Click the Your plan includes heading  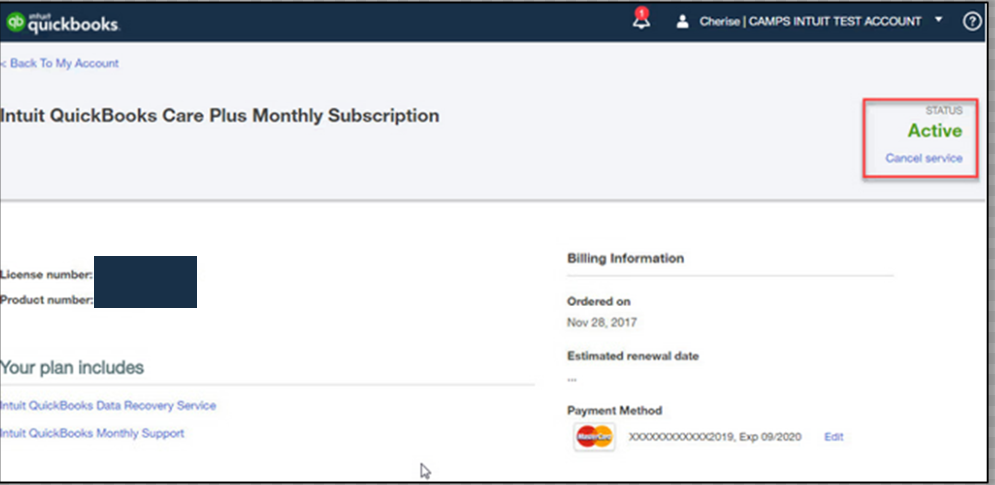pyautogui.click(x=72, y=368)
